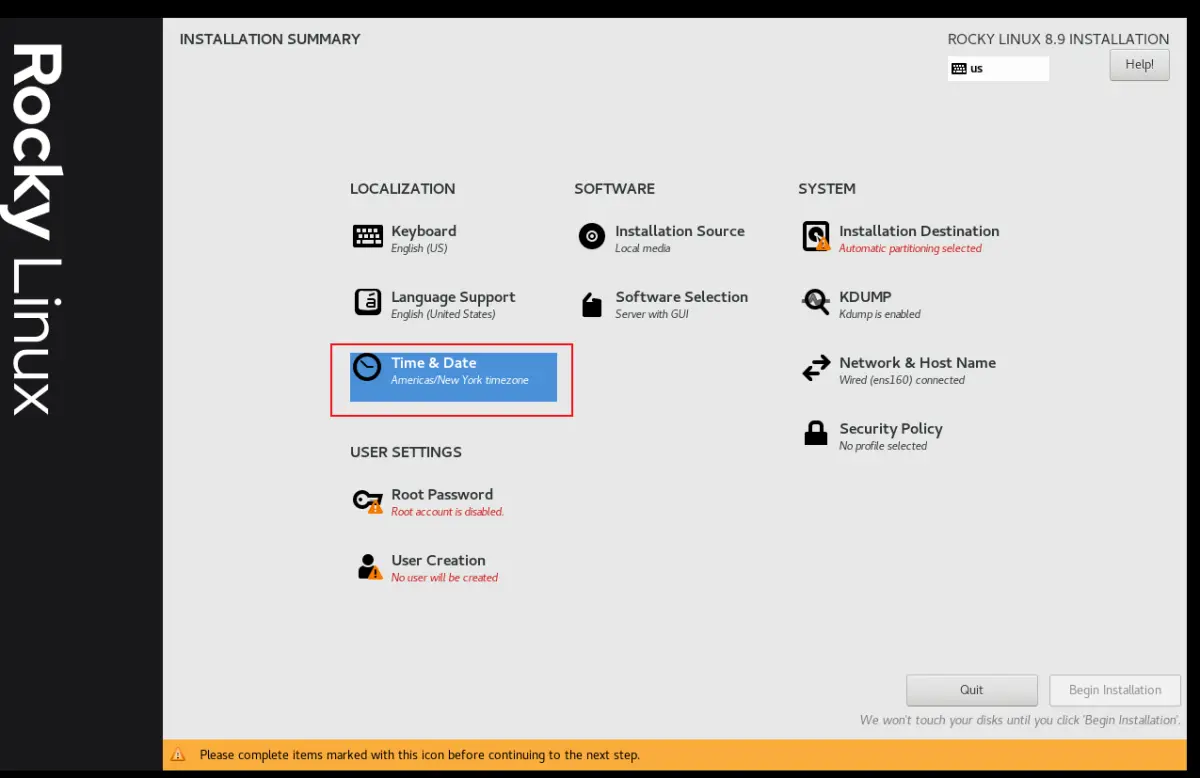Click 'No user will be created' text

444,578
